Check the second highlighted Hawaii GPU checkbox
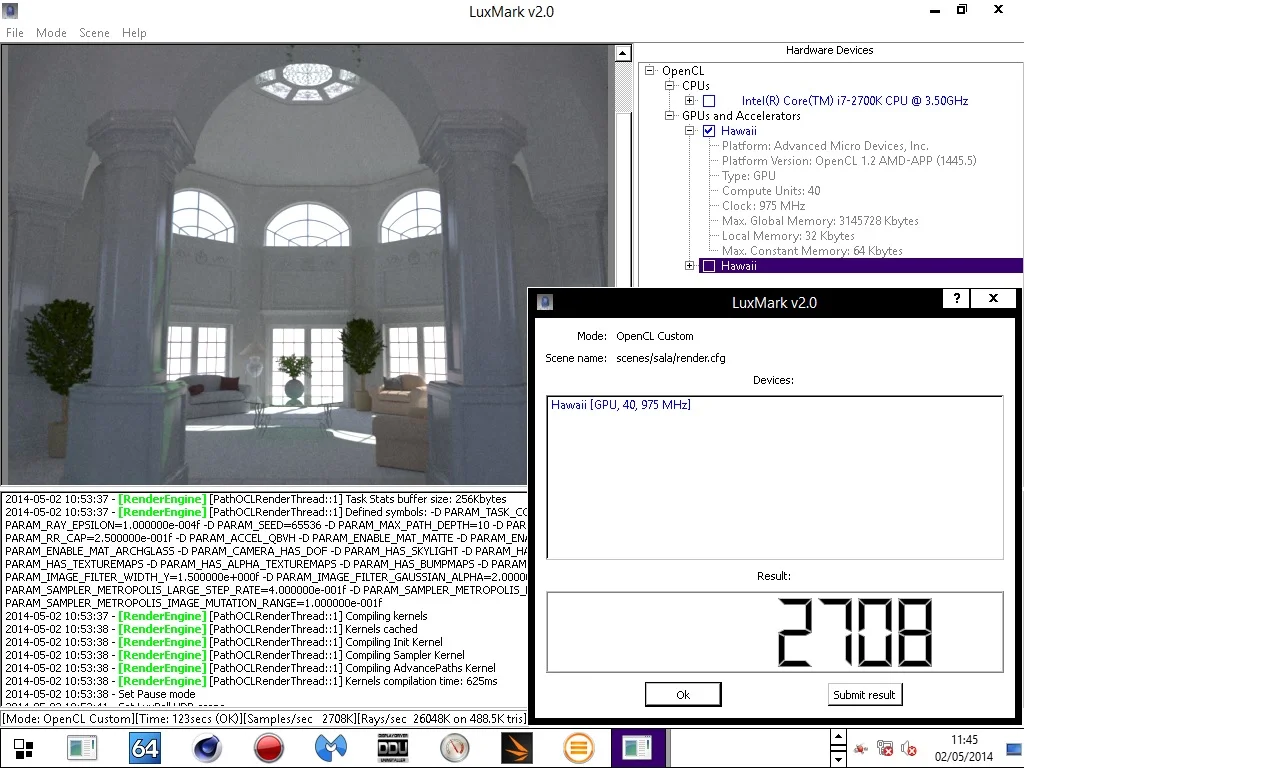 709,266
